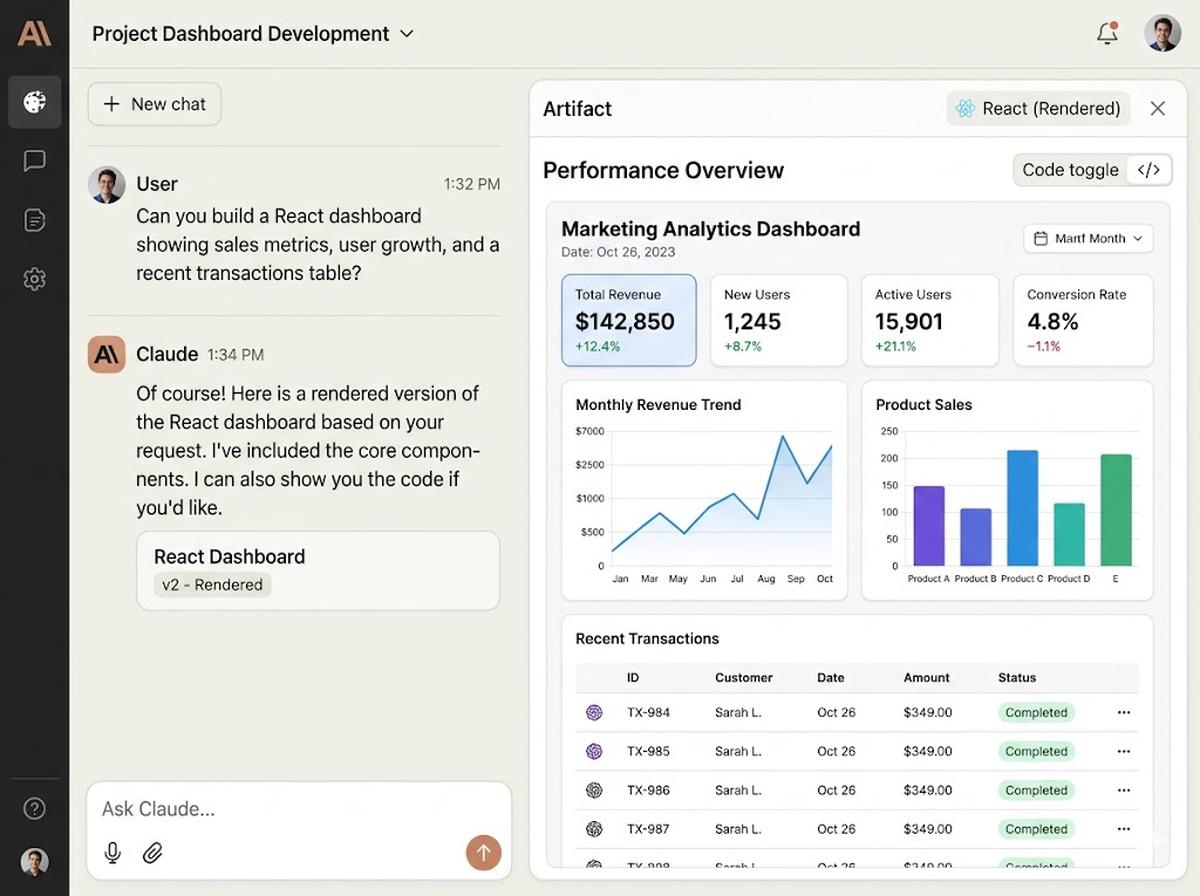1200x896 pixels.
Task: Click the paperclip attach icon
Action: 152,852
